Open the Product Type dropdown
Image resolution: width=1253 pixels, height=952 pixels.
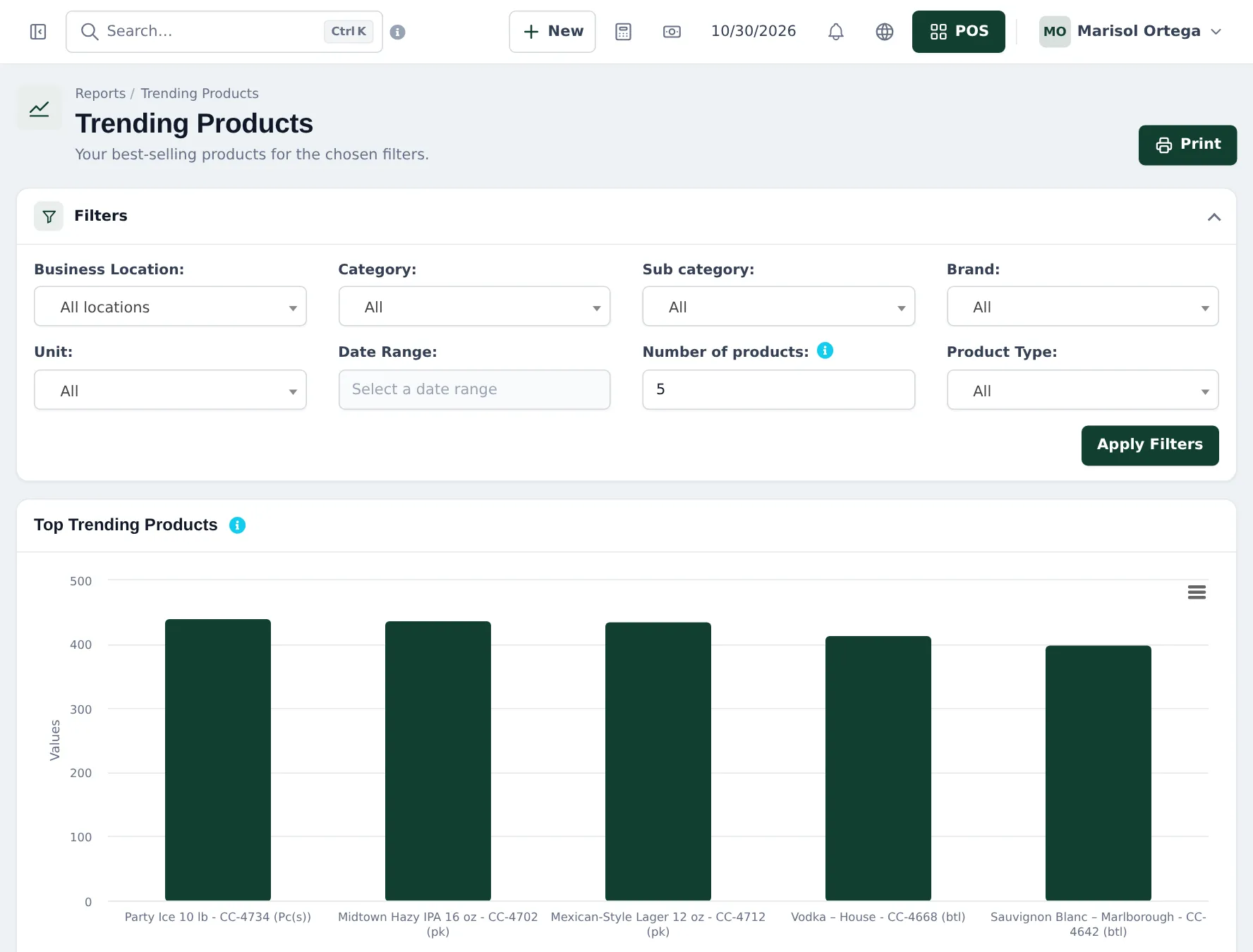tap(1082, 390)
